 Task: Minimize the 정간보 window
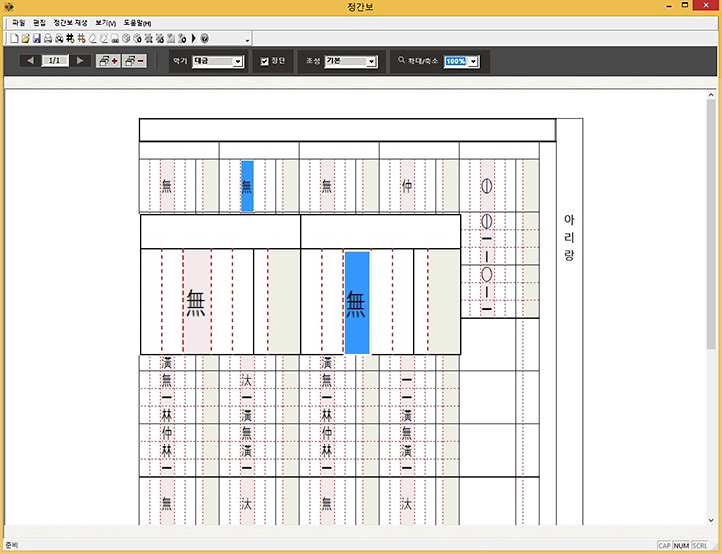coord(669,6)
